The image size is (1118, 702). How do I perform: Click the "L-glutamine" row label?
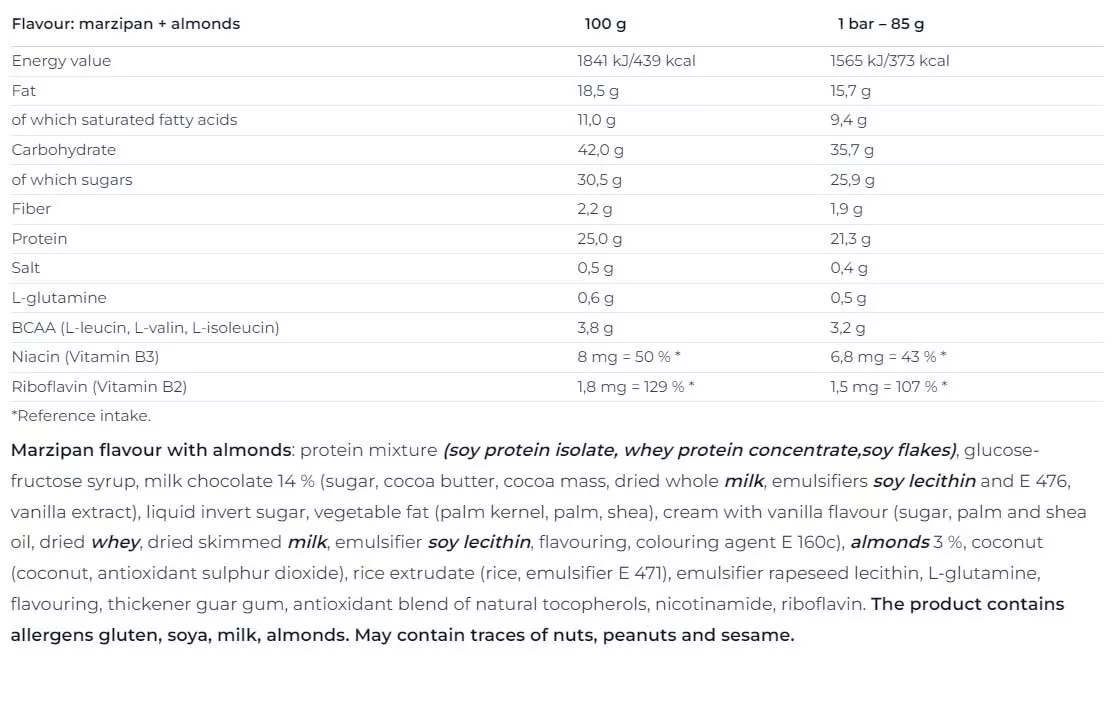pyautogui.click(x=59, y=298)
